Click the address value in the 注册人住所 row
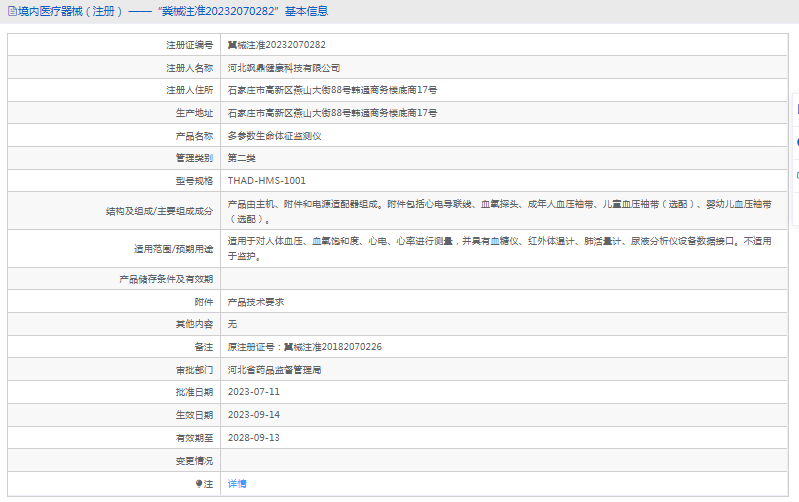Viewport: 799px width, 502px height. [x=332, y=90]
